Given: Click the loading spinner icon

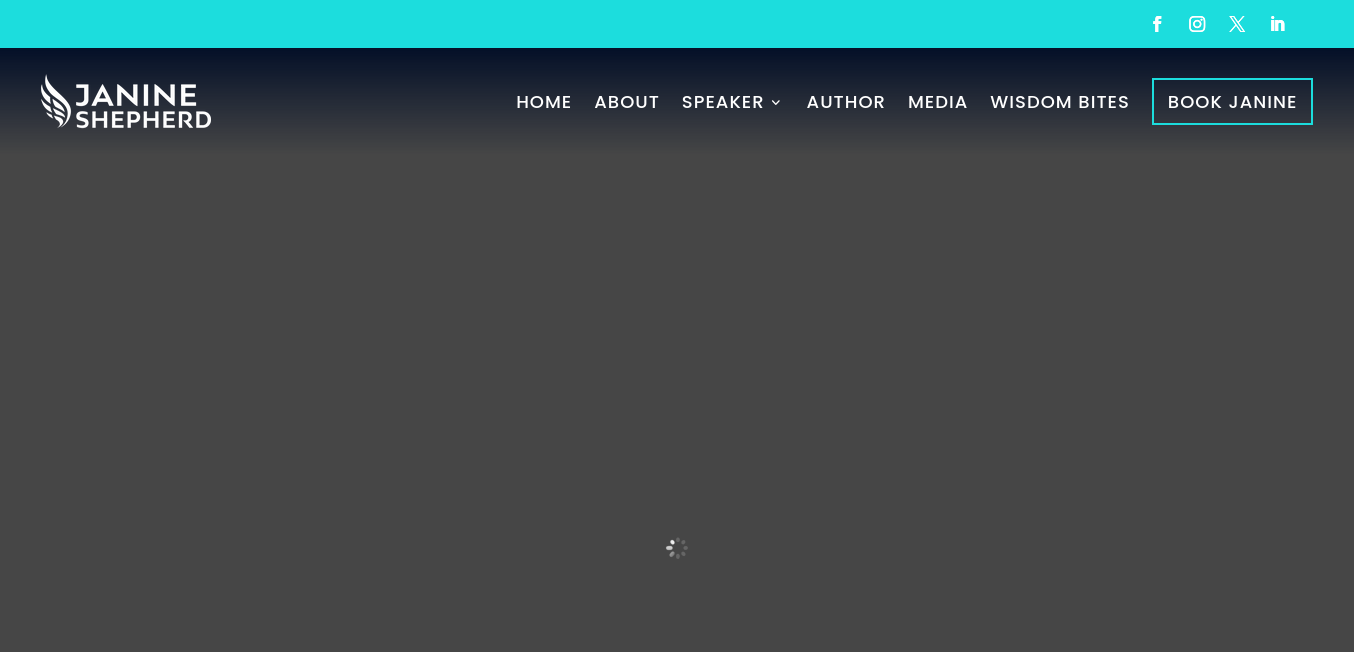Looking at the screenshot, I should tap(677, 548).
